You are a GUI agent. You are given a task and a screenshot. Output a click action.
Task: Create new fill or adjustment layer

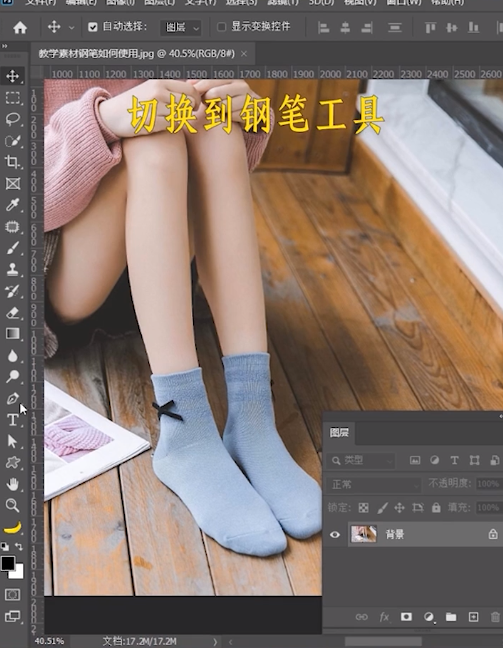tap(429, 617)
